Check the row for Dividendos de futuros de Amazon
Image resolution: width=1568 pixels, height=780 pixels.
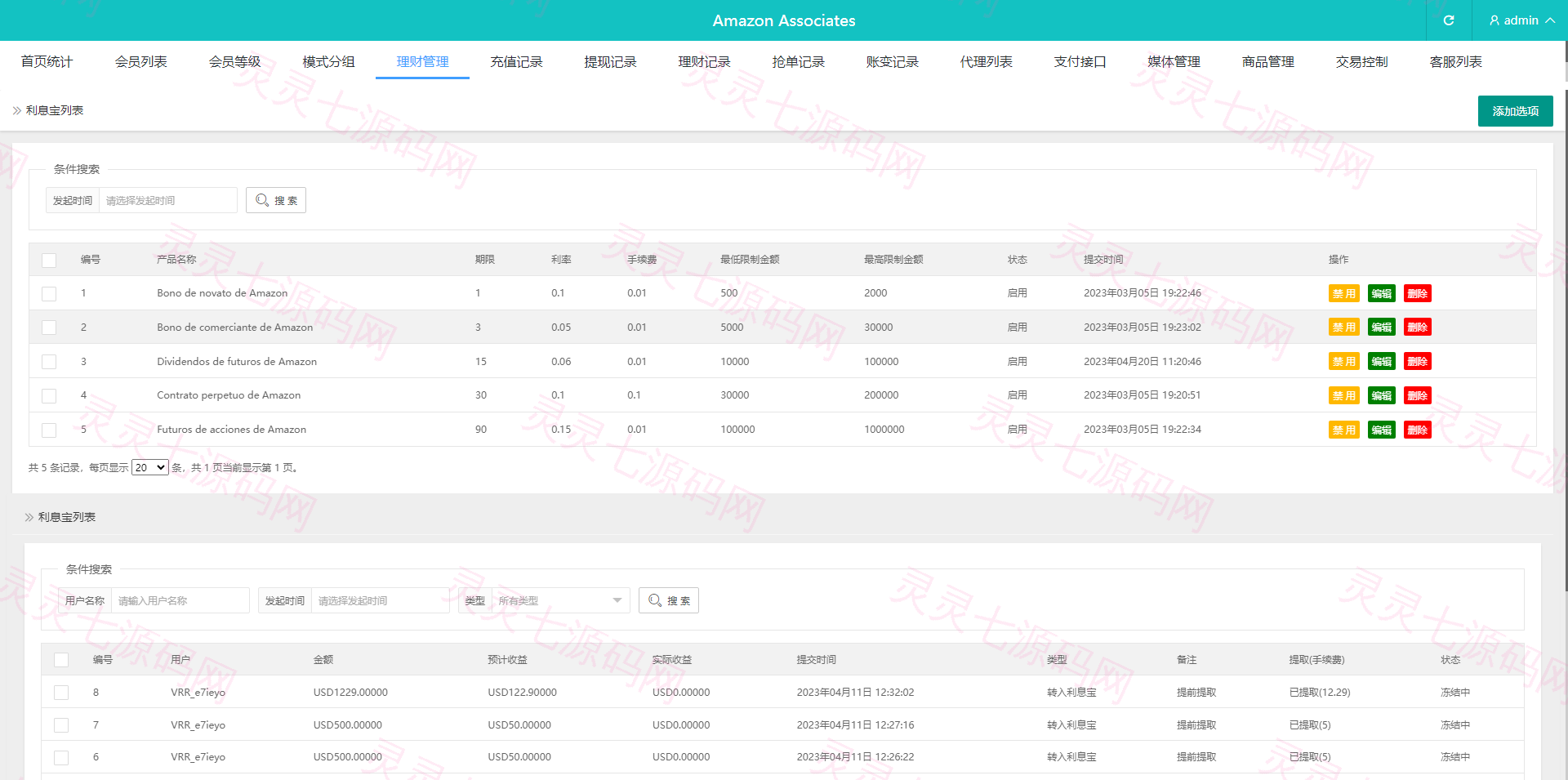pyautogui.click(x=49, y=362)
